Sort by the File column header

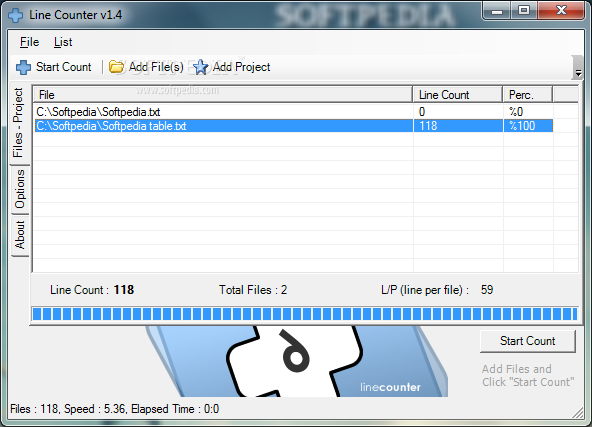coord(223,94)
